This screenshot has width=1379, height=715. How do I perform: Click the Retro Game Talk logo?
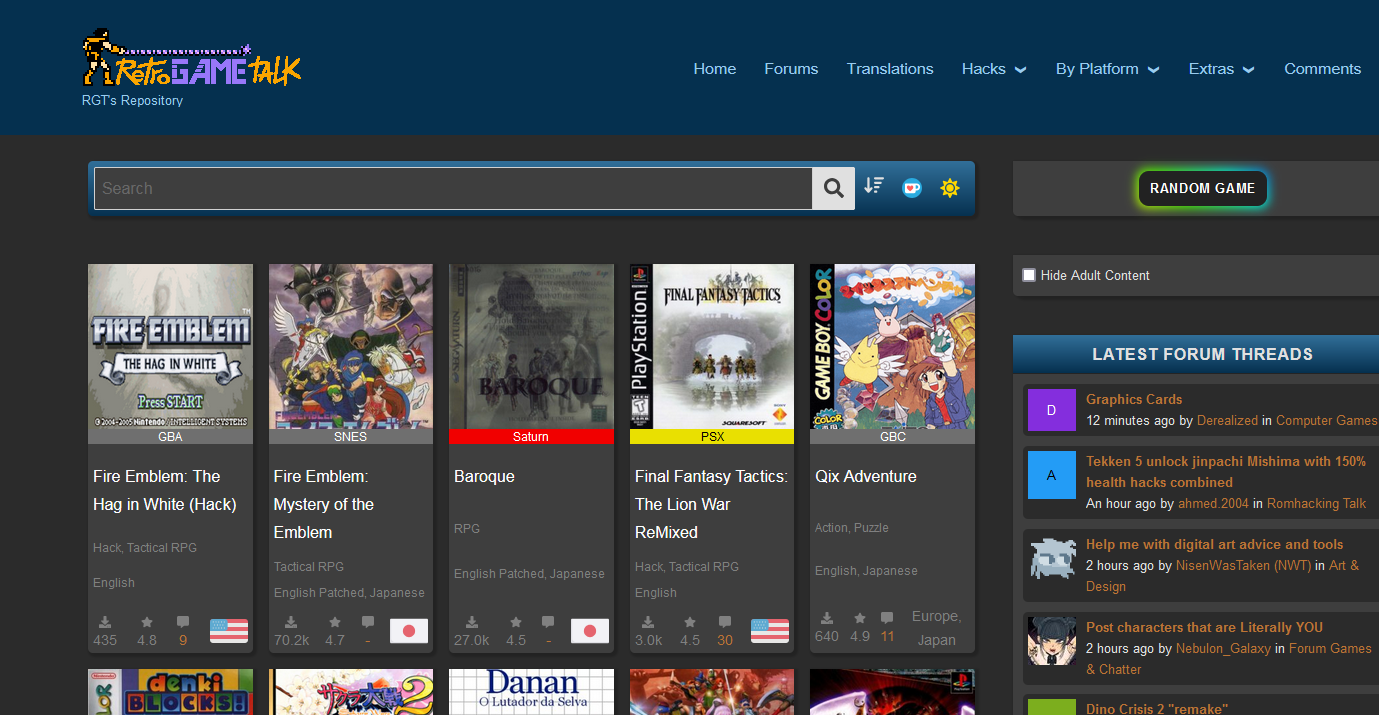(x=191, y=59)
